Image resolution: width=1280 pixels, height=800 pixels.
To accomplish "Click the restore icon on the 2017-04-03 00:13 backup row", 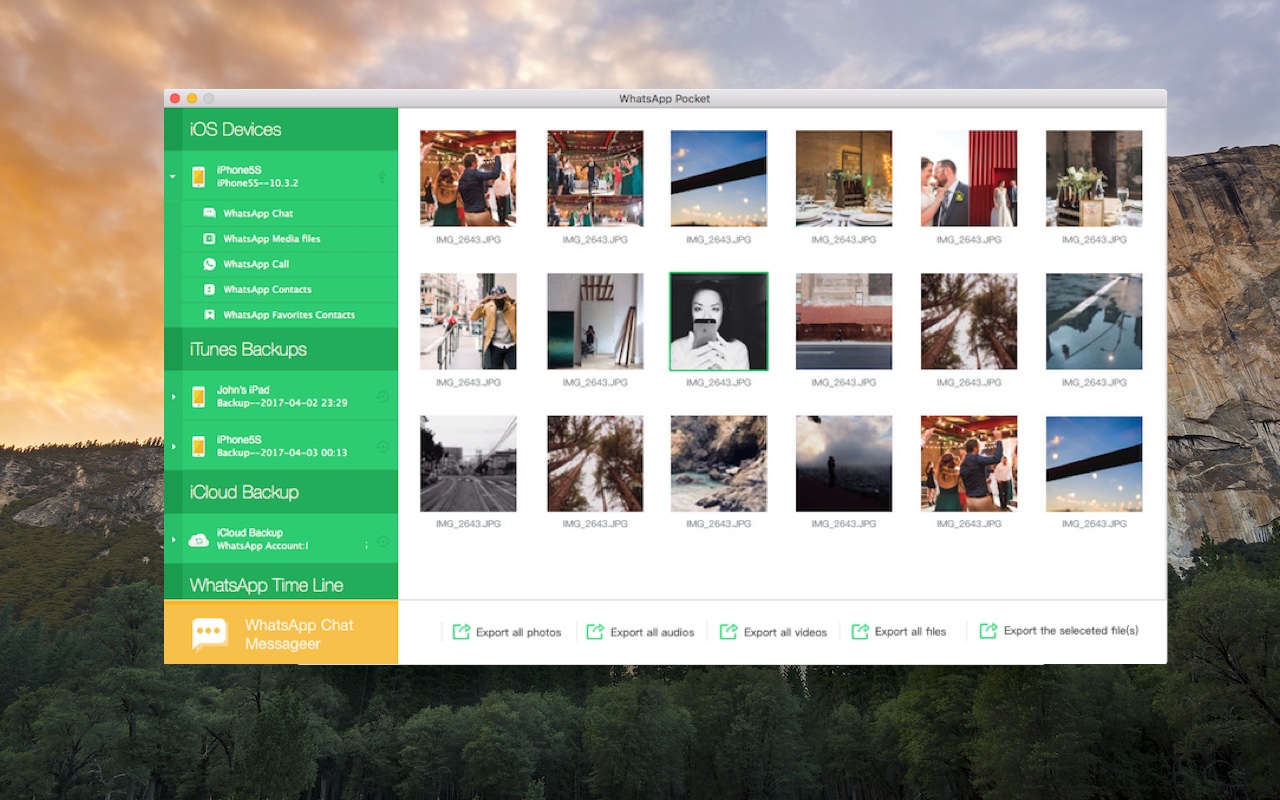I will click(382, 447).
